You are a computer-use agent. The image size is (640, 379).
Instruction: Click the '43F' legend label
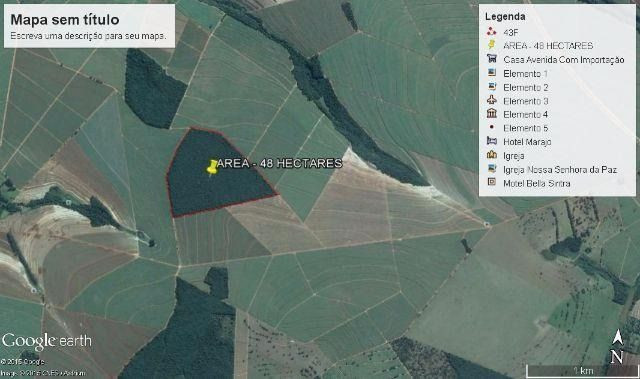[x=511, y=32]
